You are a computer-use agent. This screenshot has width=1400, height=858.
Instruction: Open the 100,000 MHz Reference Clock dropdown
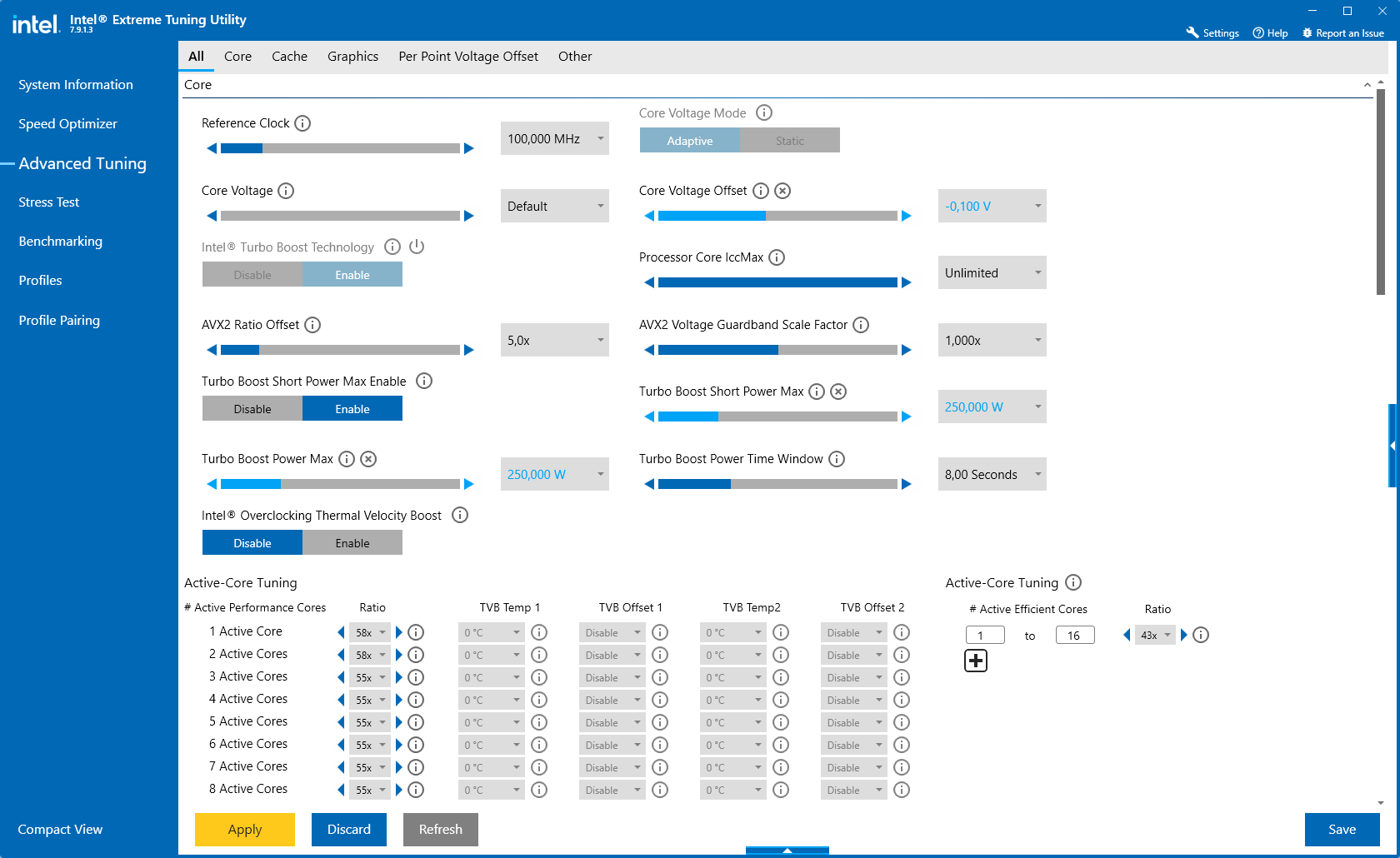555,138
